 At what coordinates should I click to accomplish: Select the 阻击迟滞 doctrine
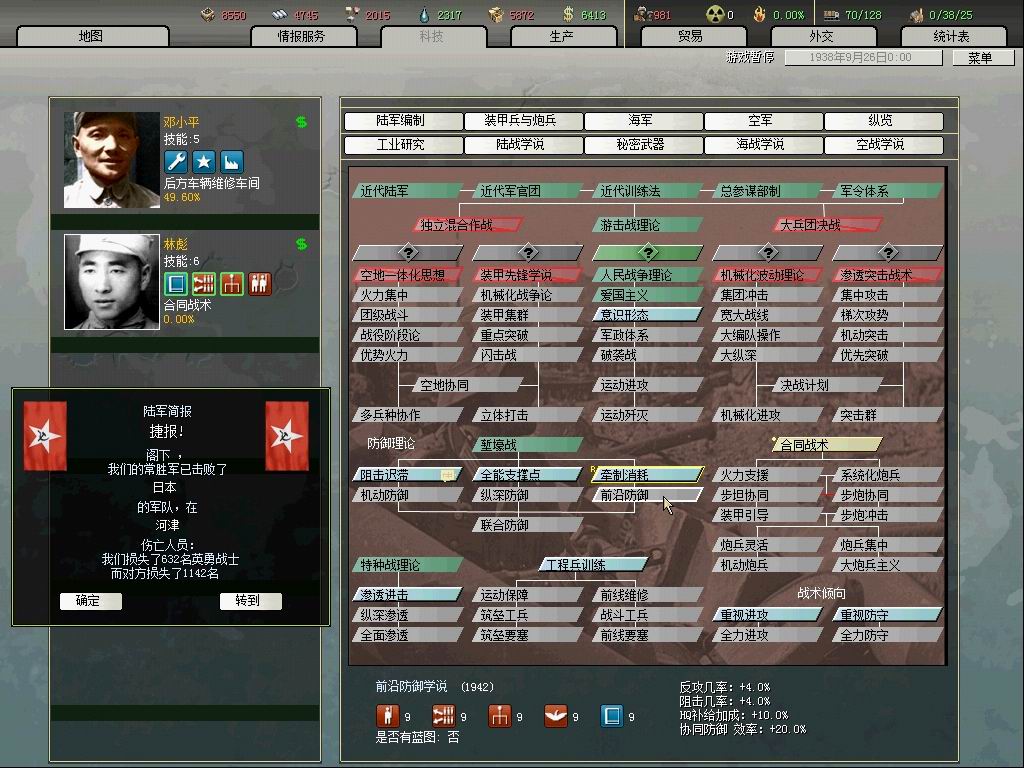408,475
